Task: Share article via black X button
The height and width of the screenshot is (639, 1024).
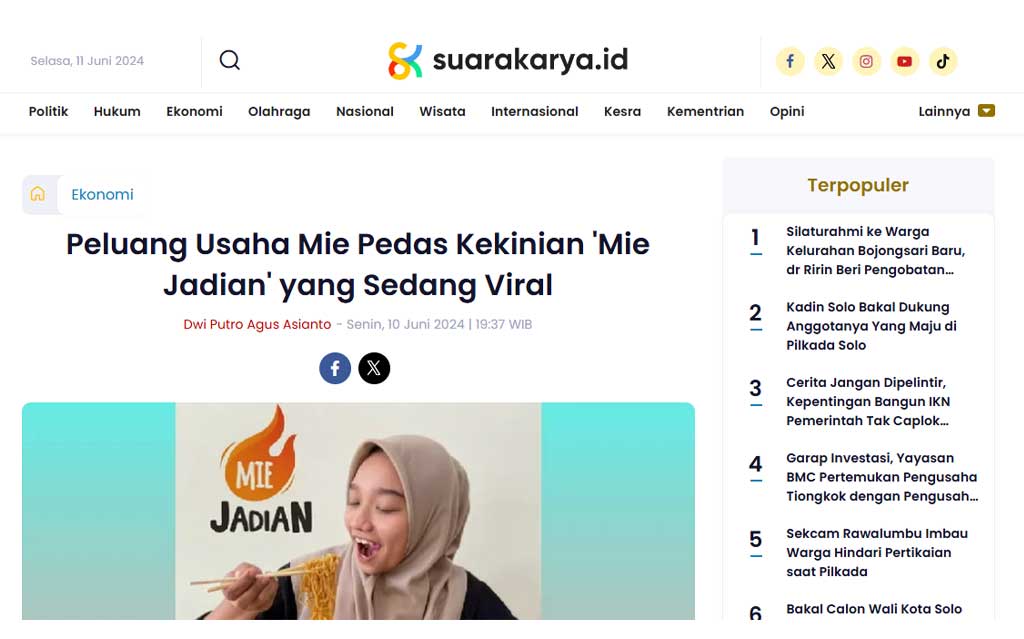Action: (374, 369)
